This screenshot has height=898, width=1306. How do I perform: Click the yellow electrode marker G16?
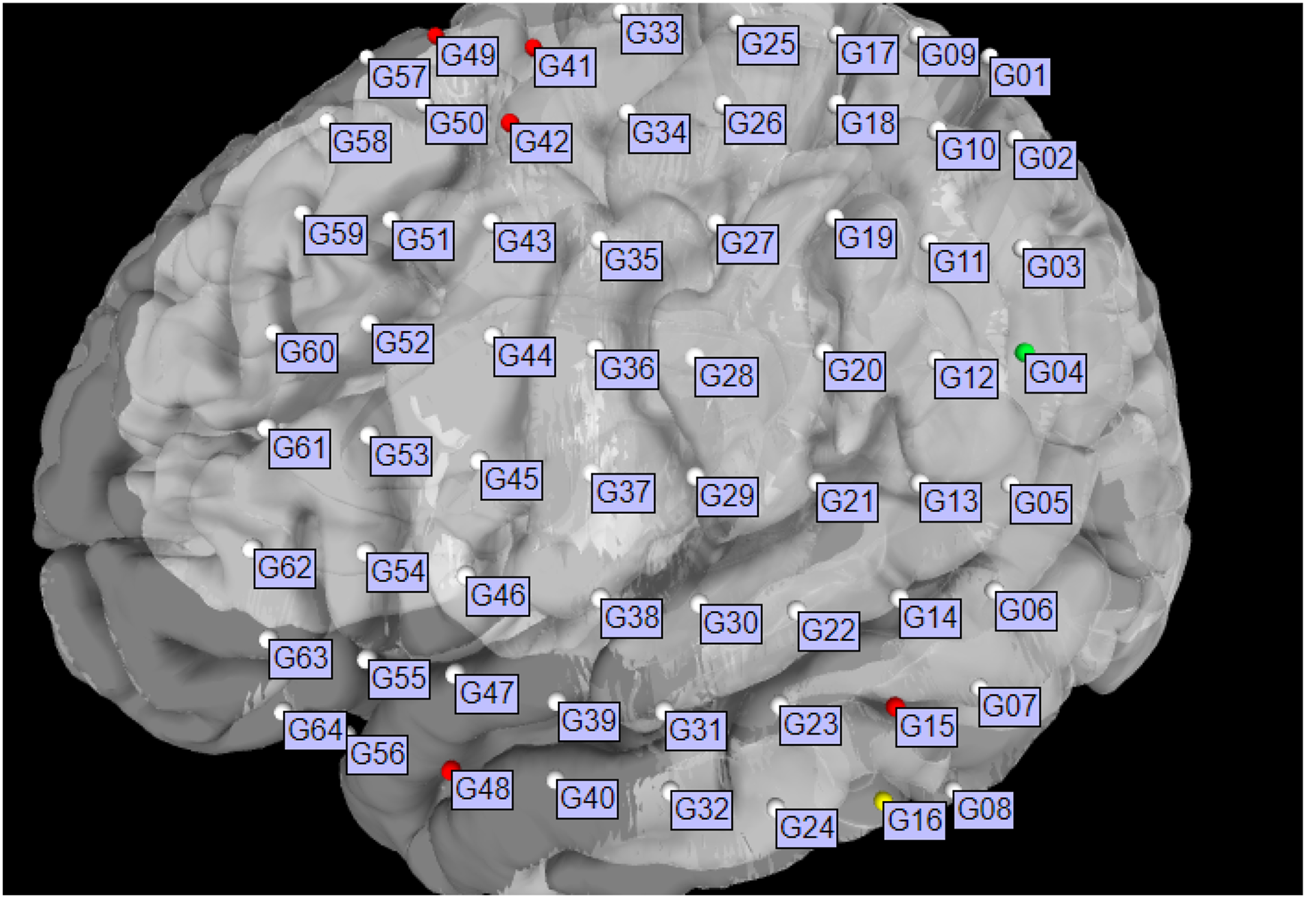(882, 800)
